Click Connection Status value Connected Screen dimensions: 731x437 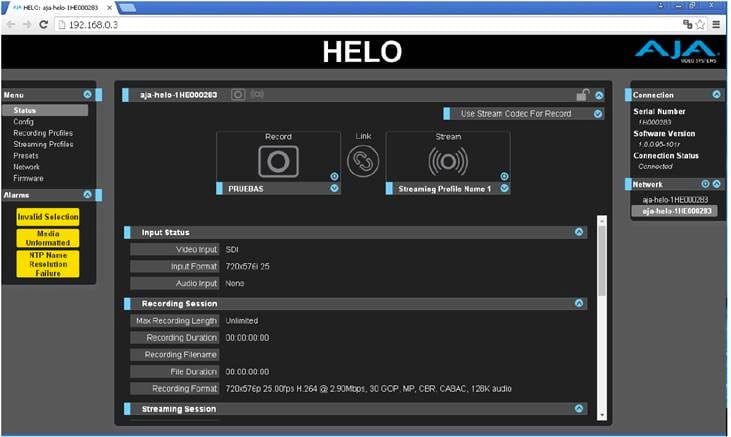click(655, 166)
